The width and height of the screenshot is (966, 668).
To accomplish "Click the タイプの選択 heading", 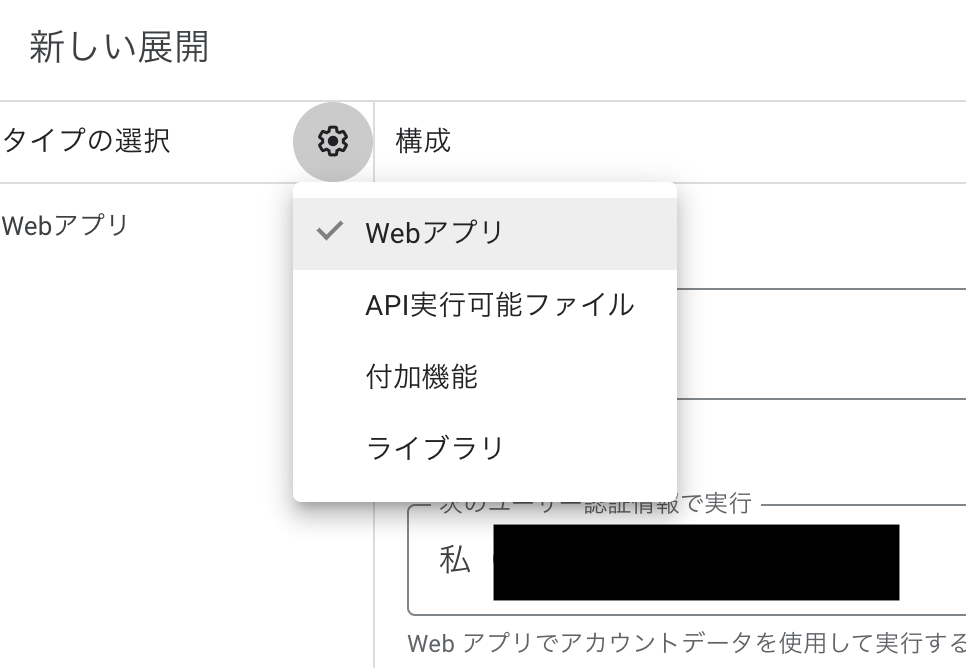I will point(86,141).
